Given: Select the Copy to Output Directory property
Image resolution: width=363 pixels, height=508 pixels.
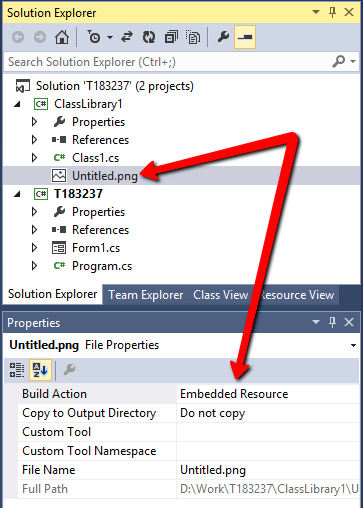Looking at the screenshot, I should (x=89, y=413).
